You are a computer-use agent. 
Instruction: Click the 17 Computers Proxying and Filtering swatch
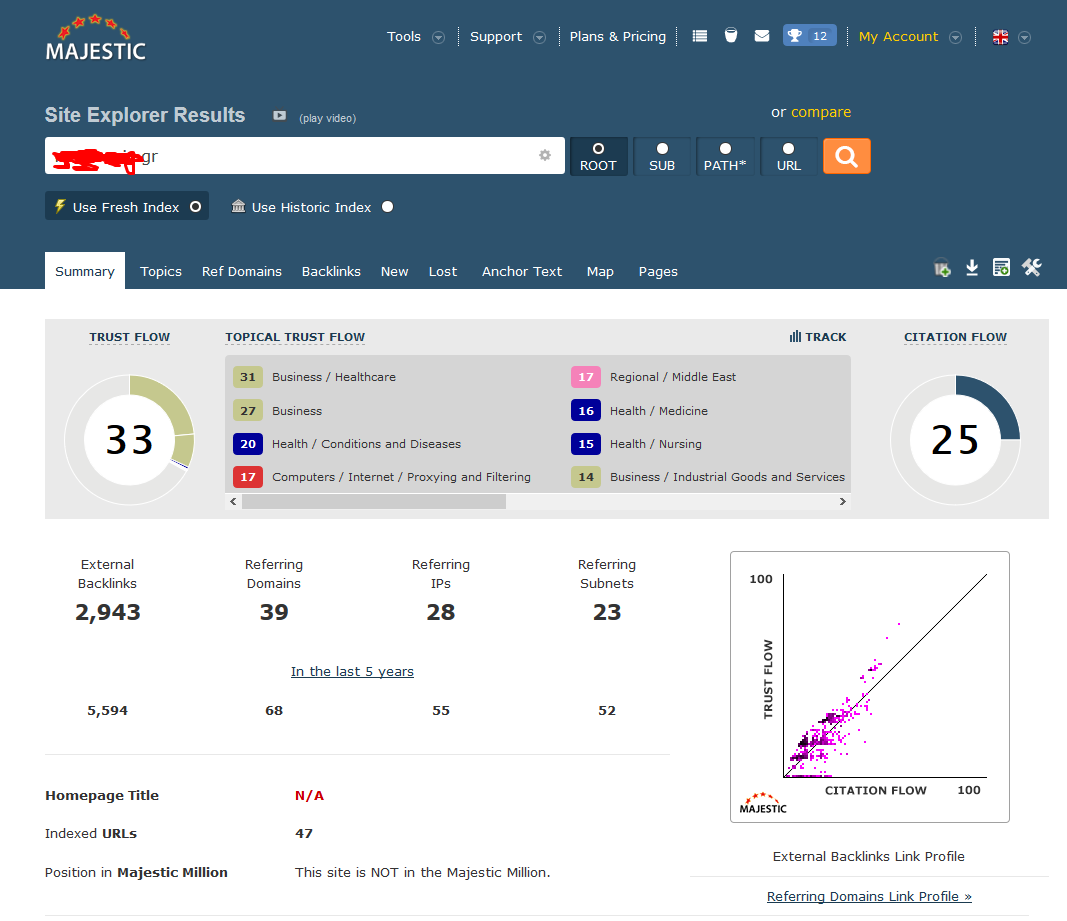coord(248,477)
